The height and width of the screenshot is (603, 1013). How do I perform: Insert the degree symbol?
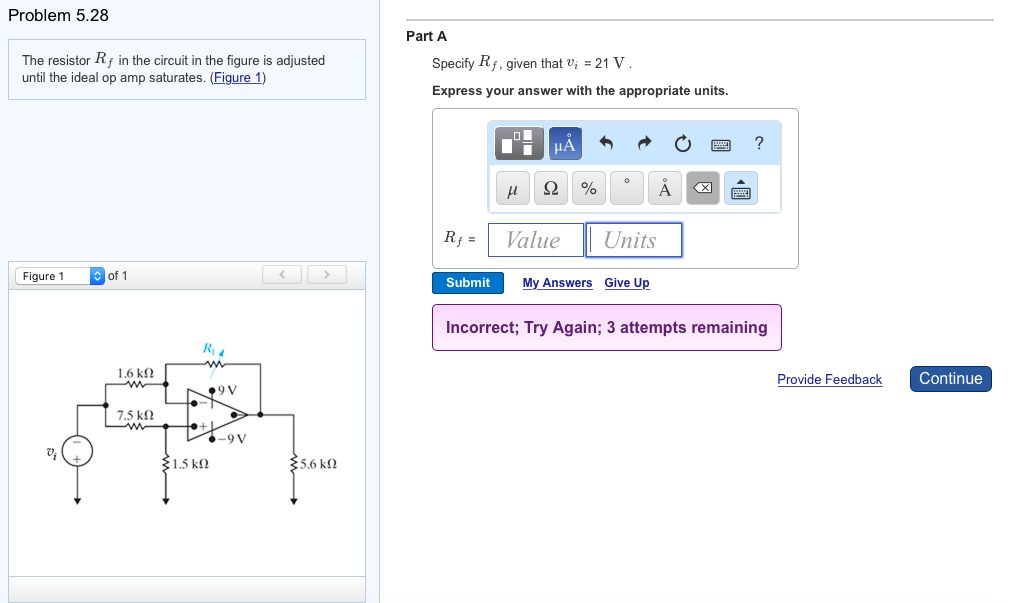click(626, 188)
